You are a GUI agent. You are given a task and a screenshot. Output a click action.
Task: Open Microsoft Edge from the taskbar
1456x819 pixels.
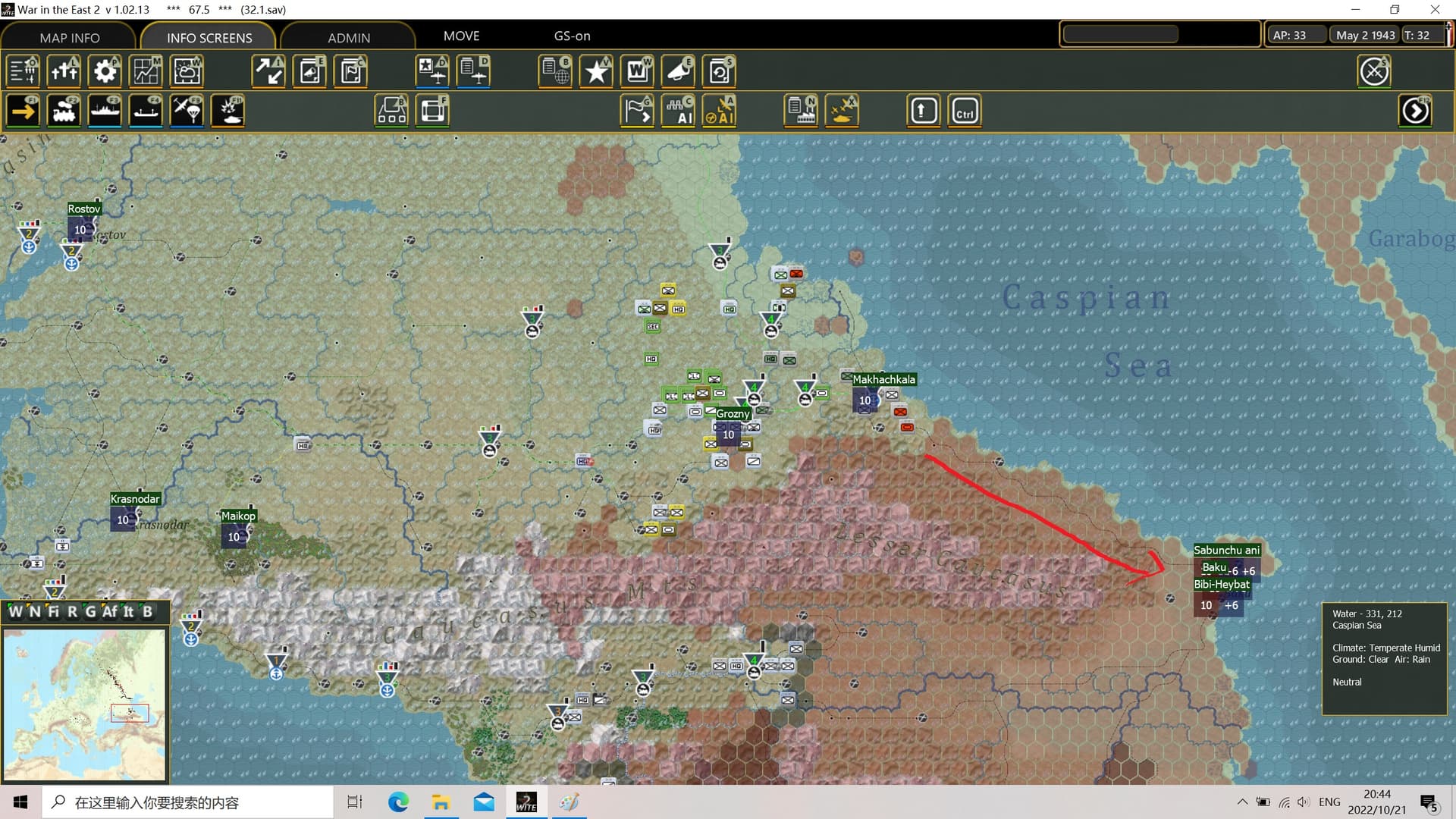click(398, 802)
